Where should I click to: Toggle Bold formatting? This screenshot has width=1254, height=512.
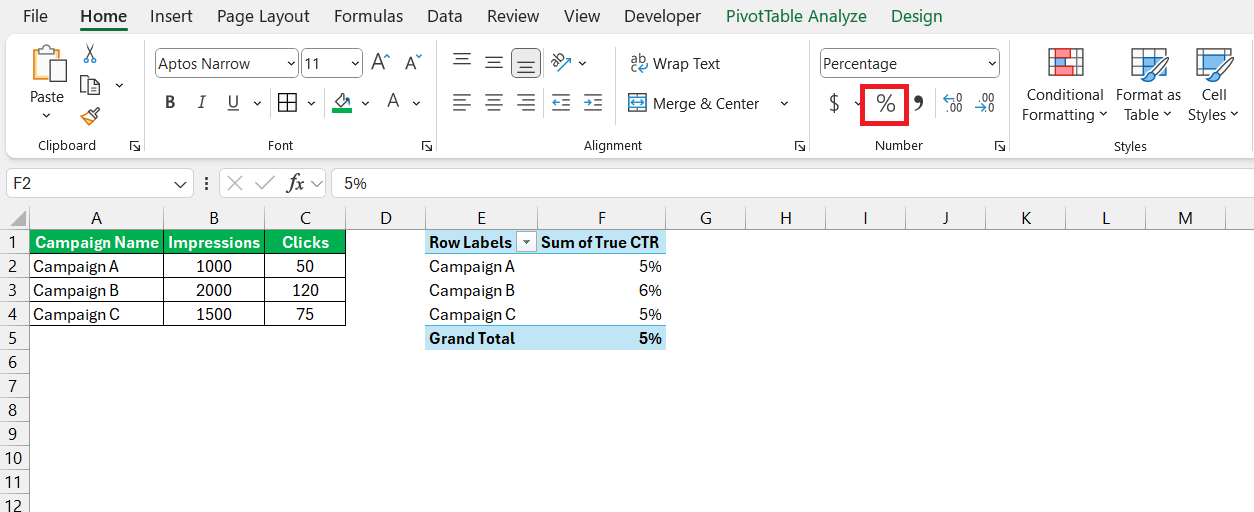pyautogui.click(x=170, y=102)
